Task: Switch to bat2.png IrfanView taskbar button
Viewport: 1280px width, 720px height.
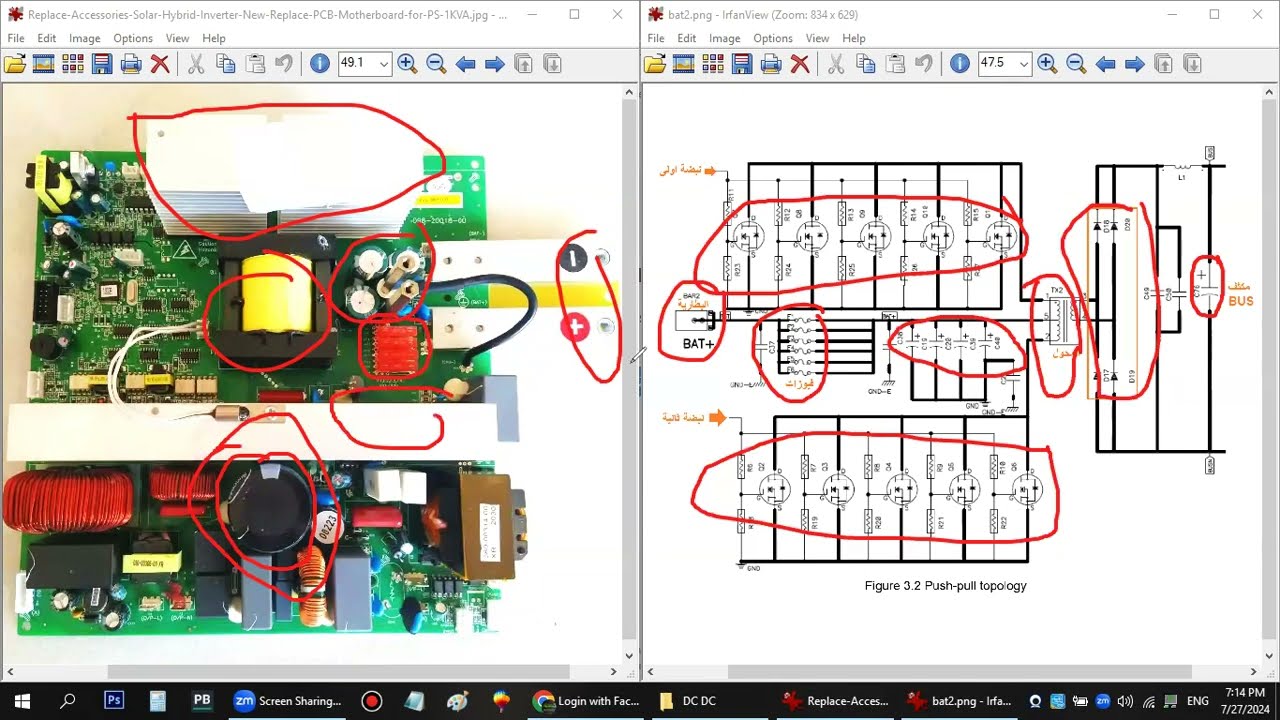Action: (x=959, y=701)
